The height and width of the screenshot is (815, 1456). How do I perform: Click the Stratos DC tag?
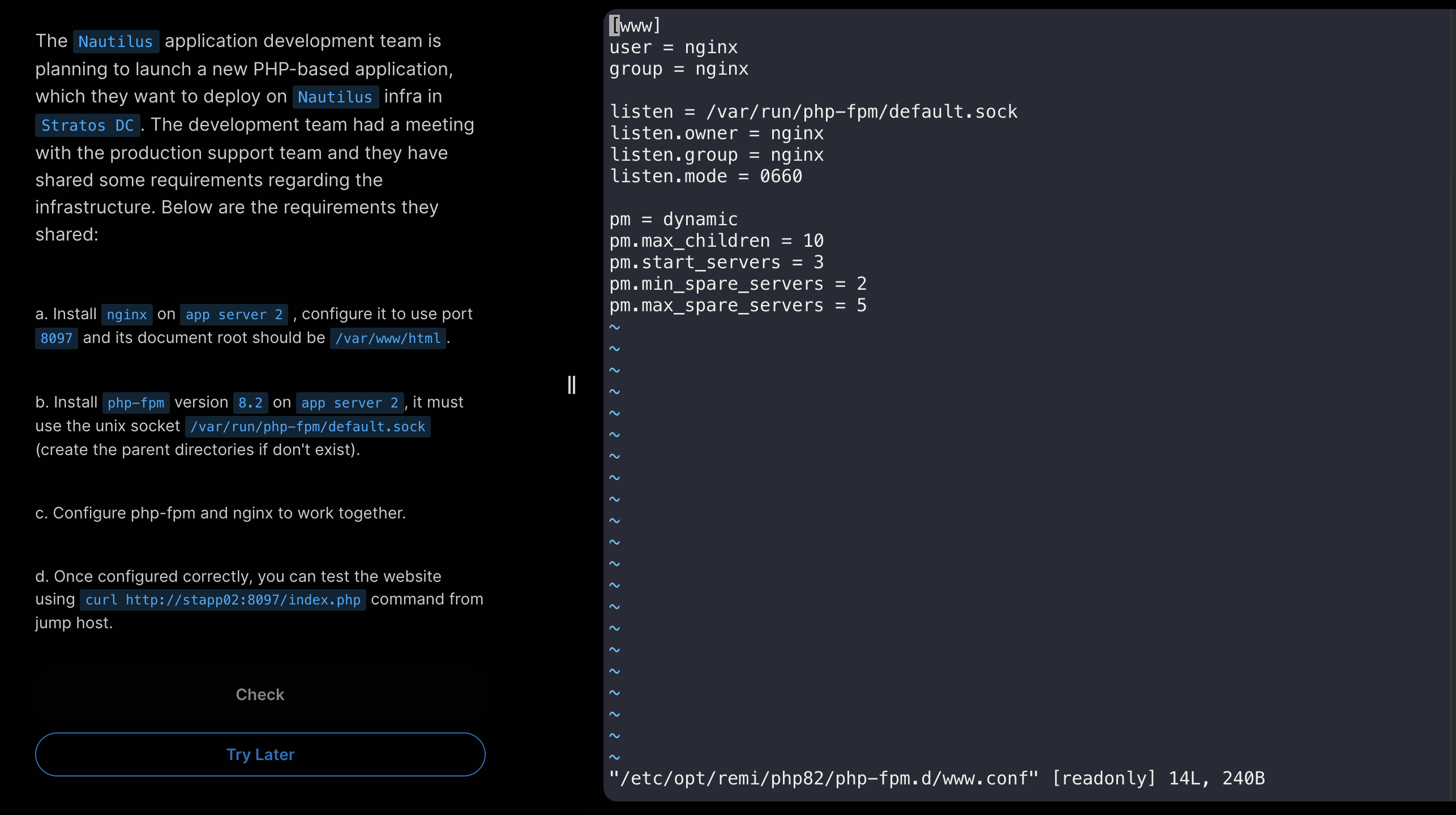[x=87, y=125]
